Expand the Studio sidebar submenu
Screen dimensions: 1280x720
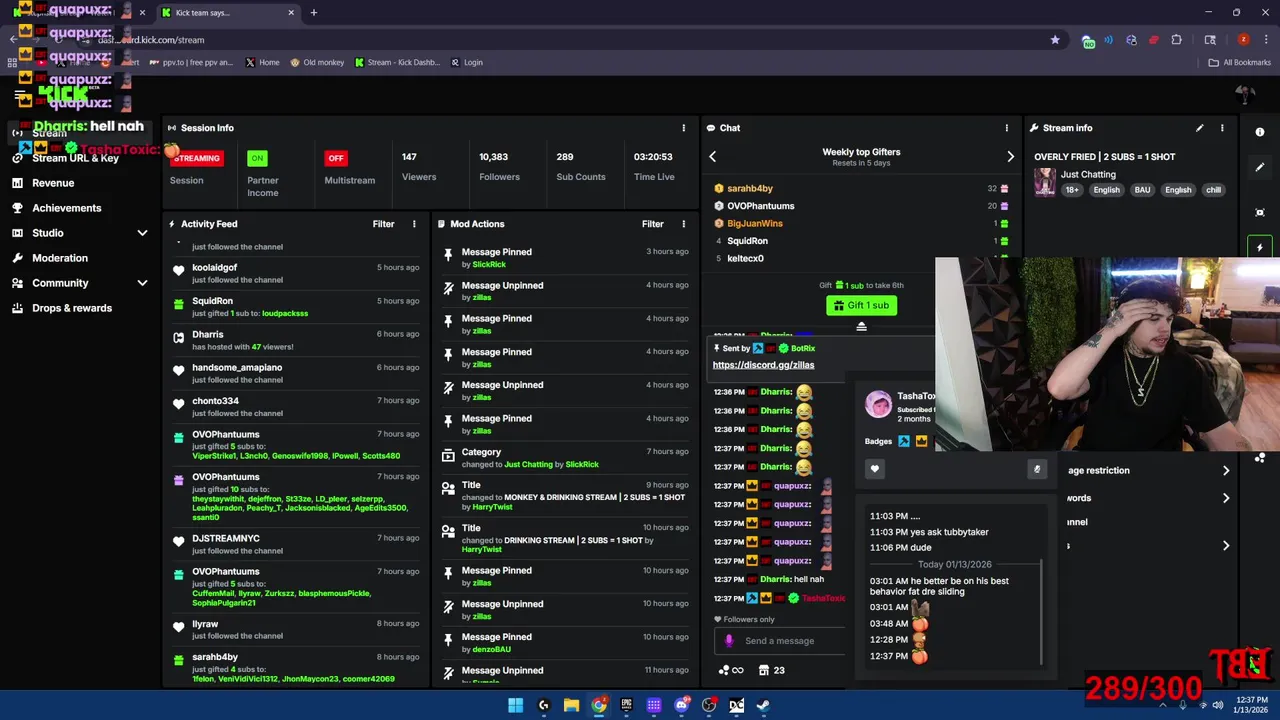142,233
